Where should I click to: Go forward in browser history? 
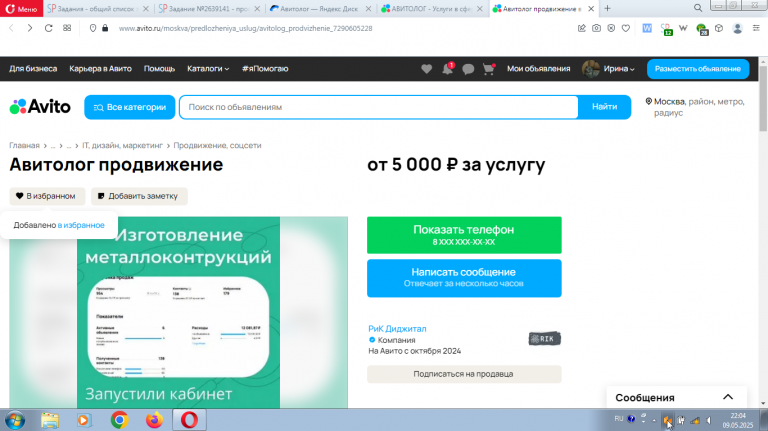pos(30,28)
